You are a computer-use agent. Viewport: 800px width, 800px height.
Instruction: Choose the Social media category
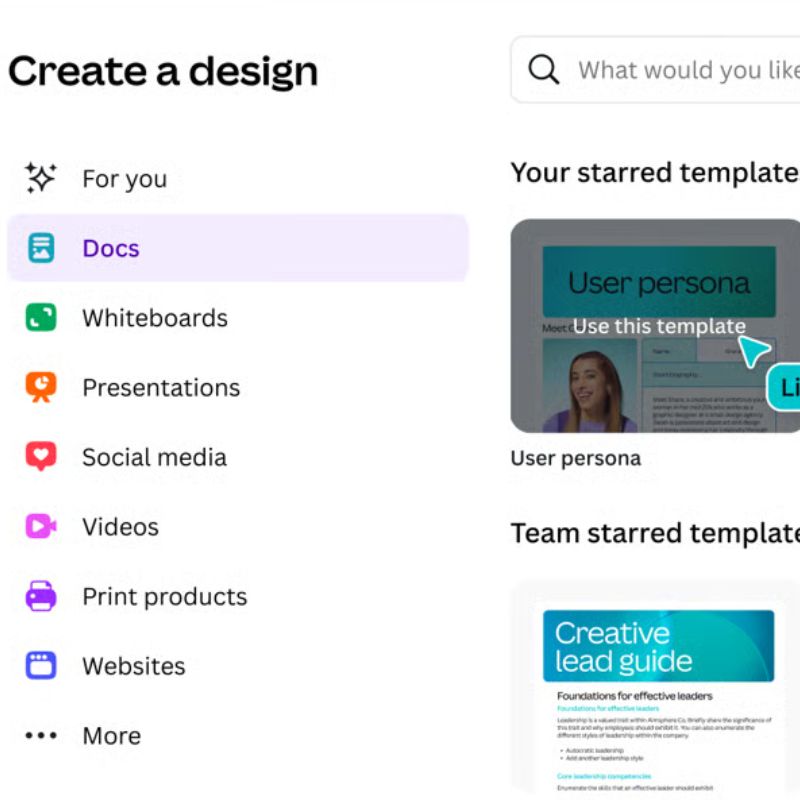(154, 457)
